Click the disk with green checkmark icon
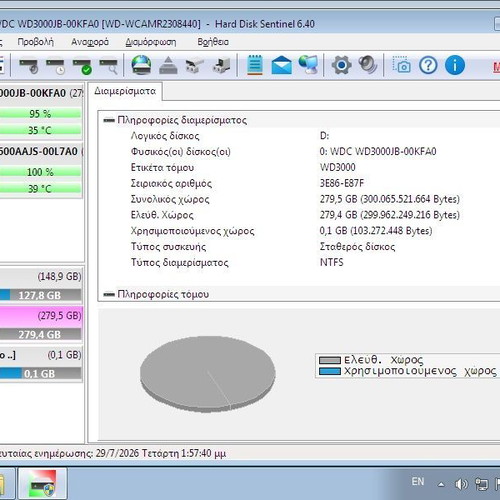 pos(82,66)
